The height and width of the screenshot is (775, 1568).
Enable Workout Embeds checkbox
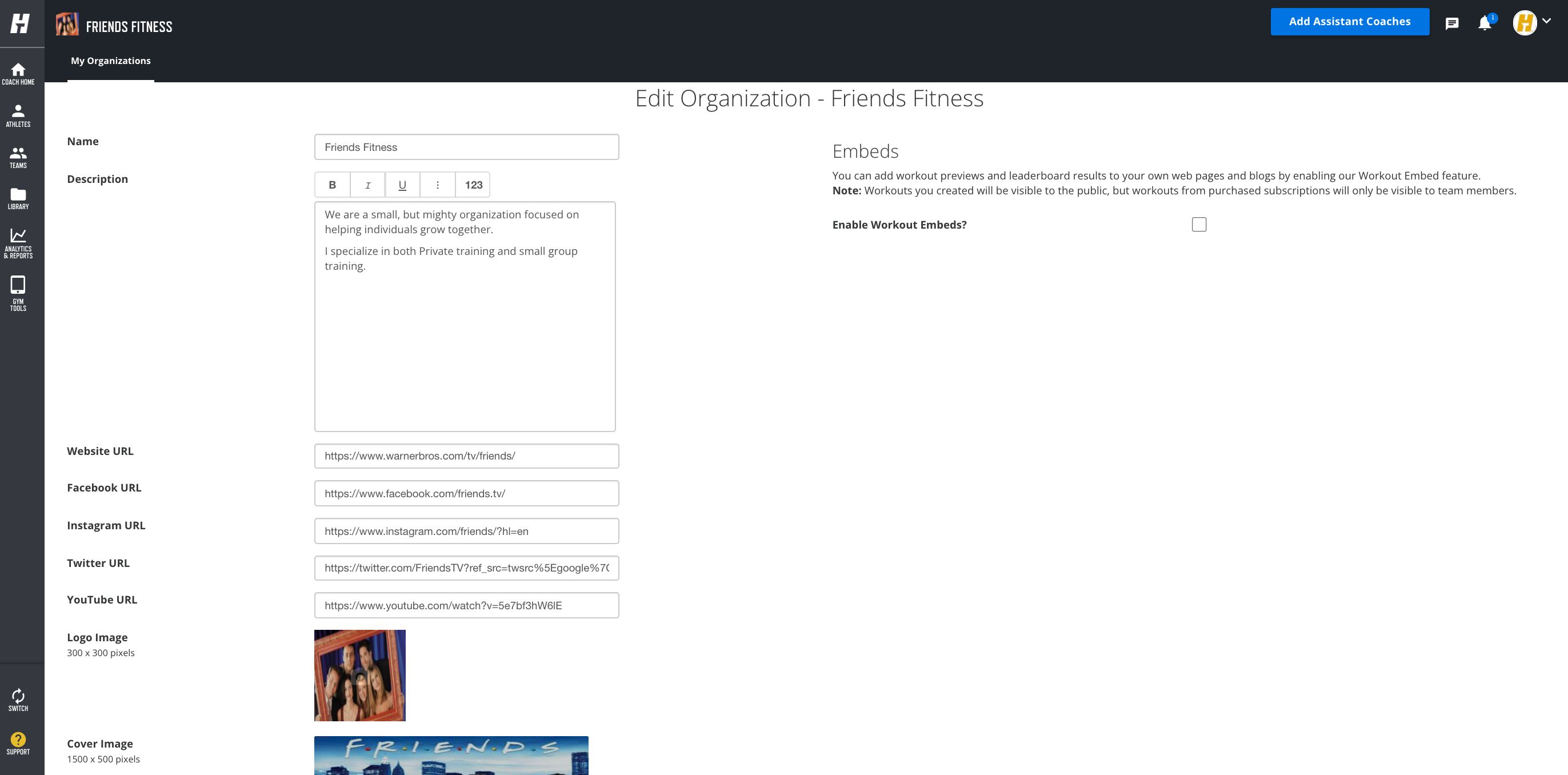pyautogui.click(x=1199, y=225)
